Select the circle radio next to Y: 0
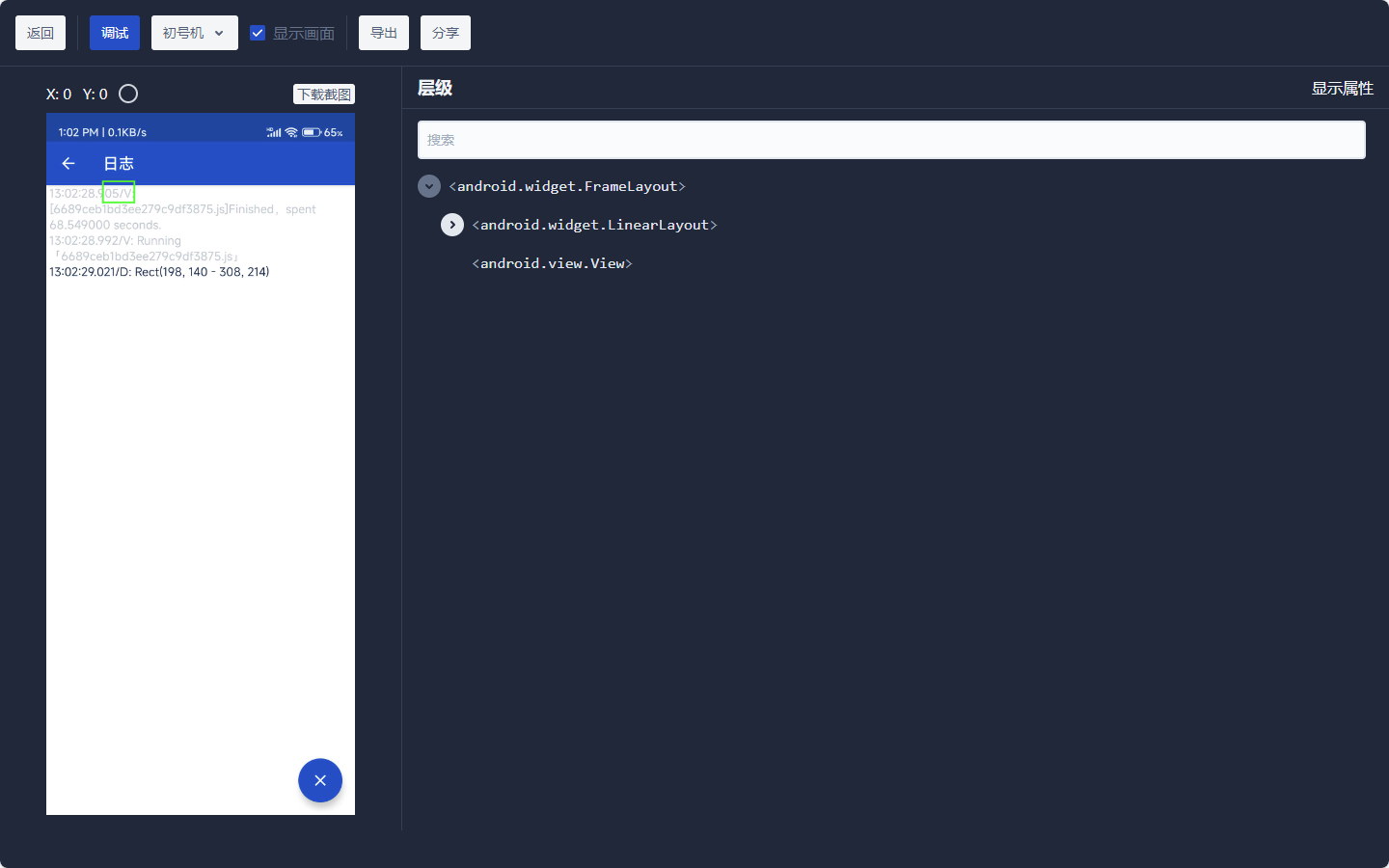Image resolution: width=1389 pixels, height=868 pixels. (128, 94)
